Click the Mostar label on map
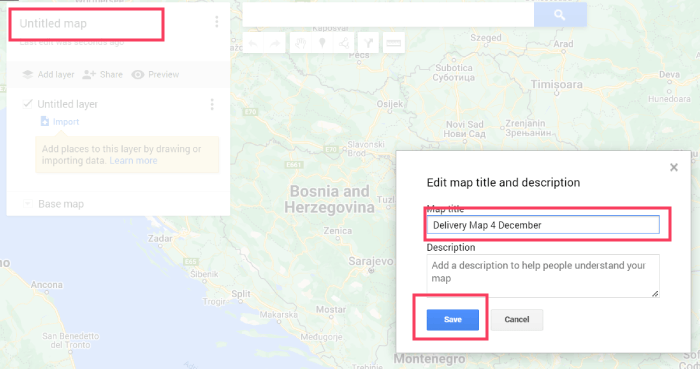The image size is (700, 369). click(x=331, y=309)
